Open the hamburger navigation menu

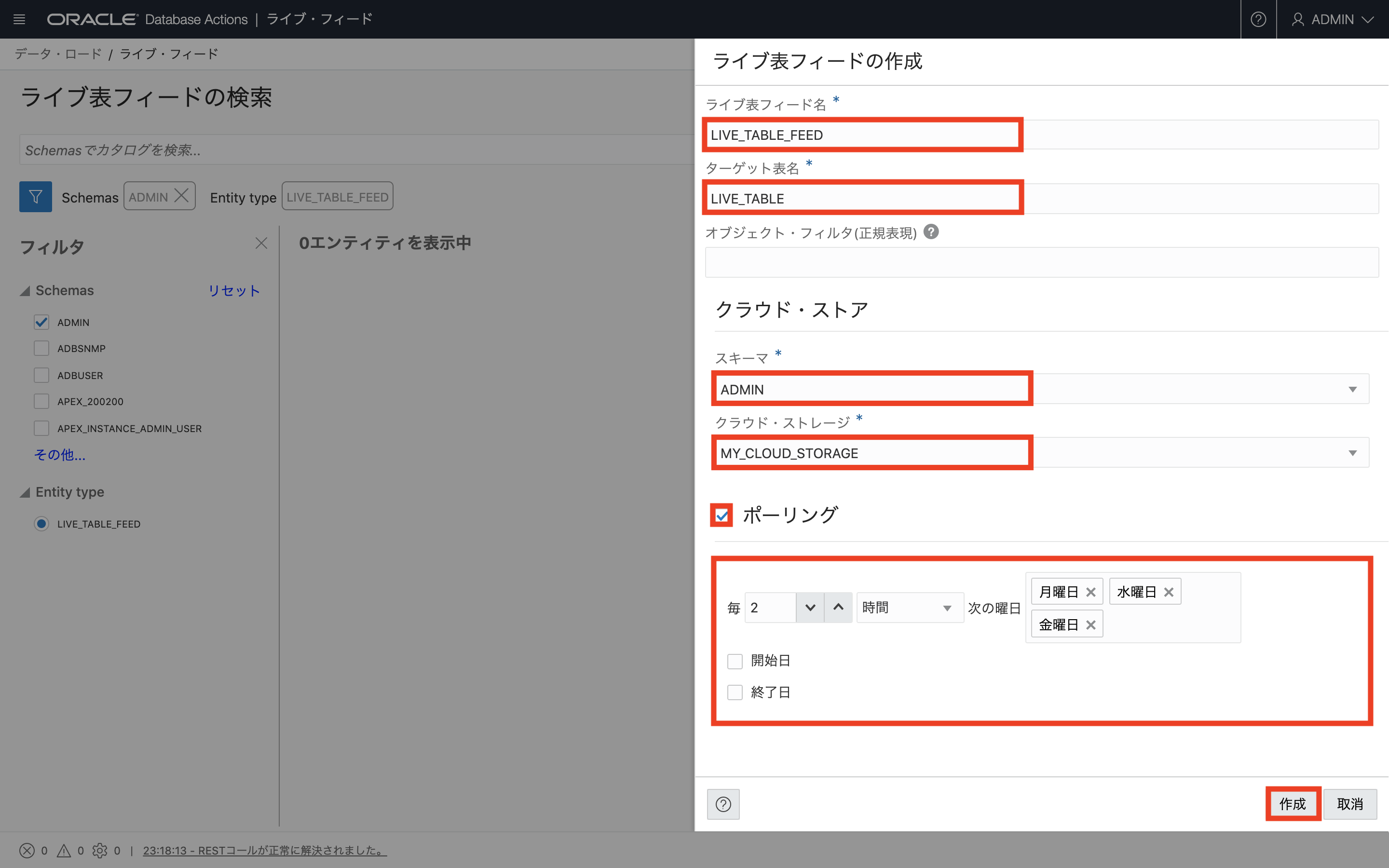19,19
